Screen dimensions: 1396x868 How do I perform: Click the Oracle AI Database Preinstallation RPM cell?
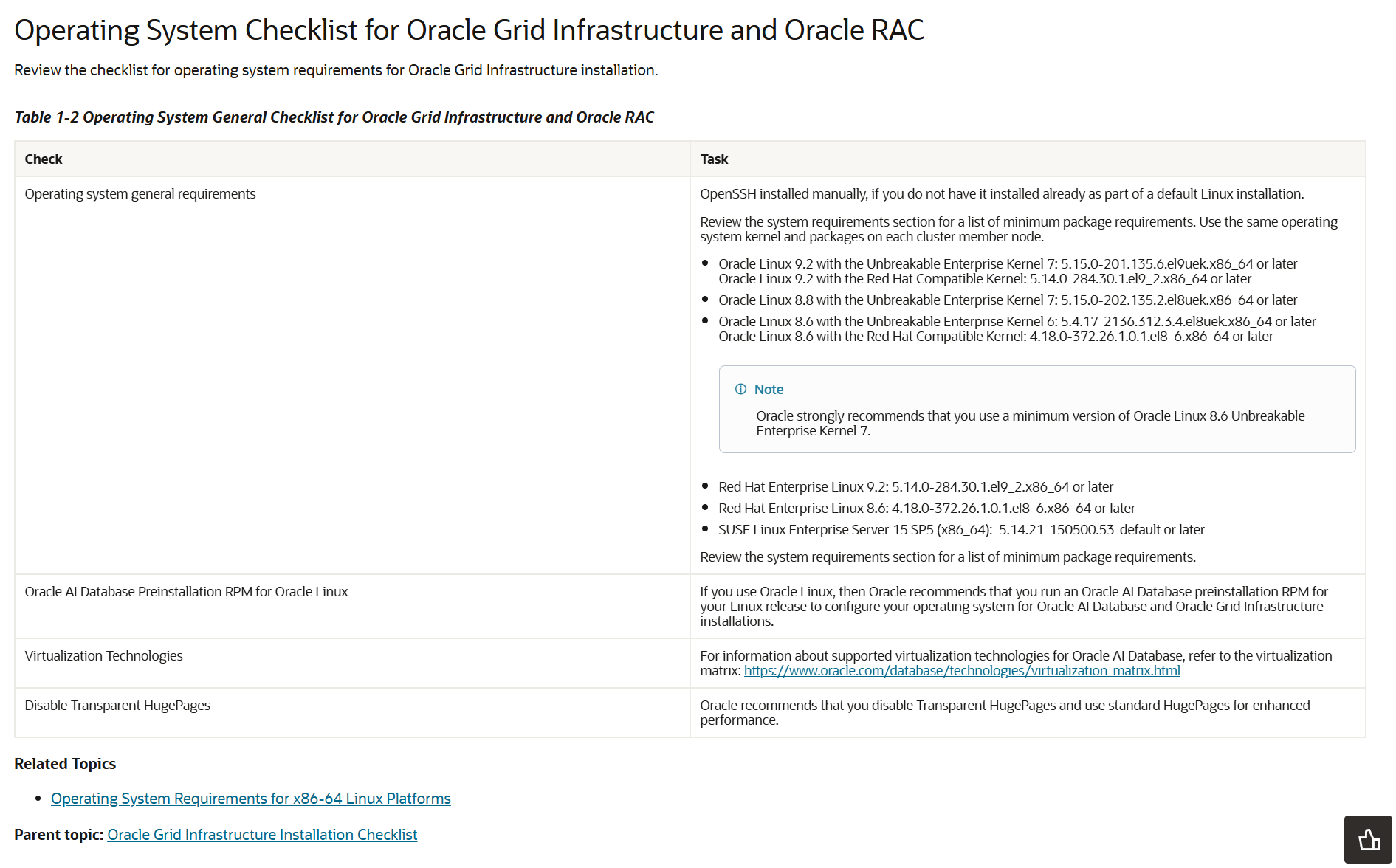(186, 592)
